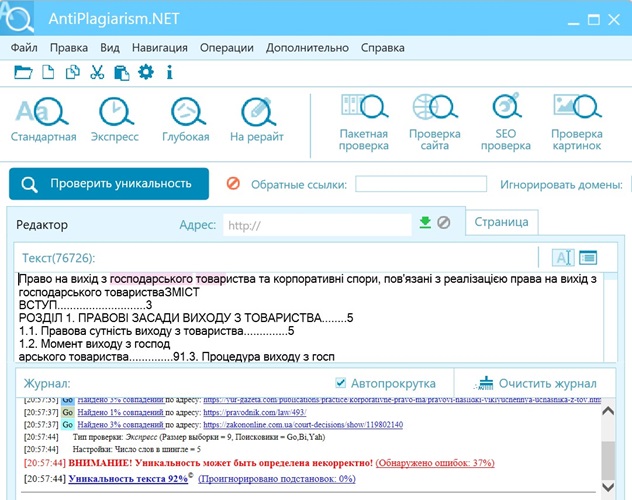Open Пакетная проверка tool
This screenshot has width=632, height=500.
pos(364,122)
